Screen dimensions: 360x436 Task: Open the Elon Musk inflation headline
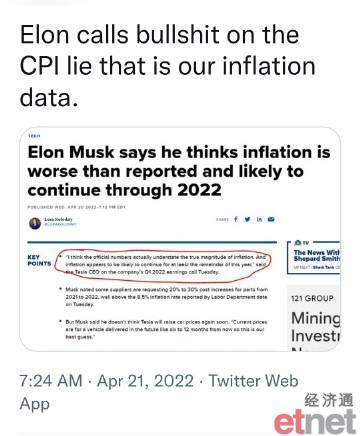pyautogui.click(x=179, y=171)
